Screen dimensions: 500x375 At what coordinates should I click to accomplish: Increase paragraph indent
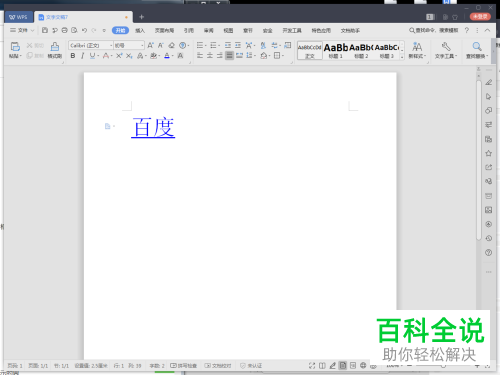[x=238, y=45]
